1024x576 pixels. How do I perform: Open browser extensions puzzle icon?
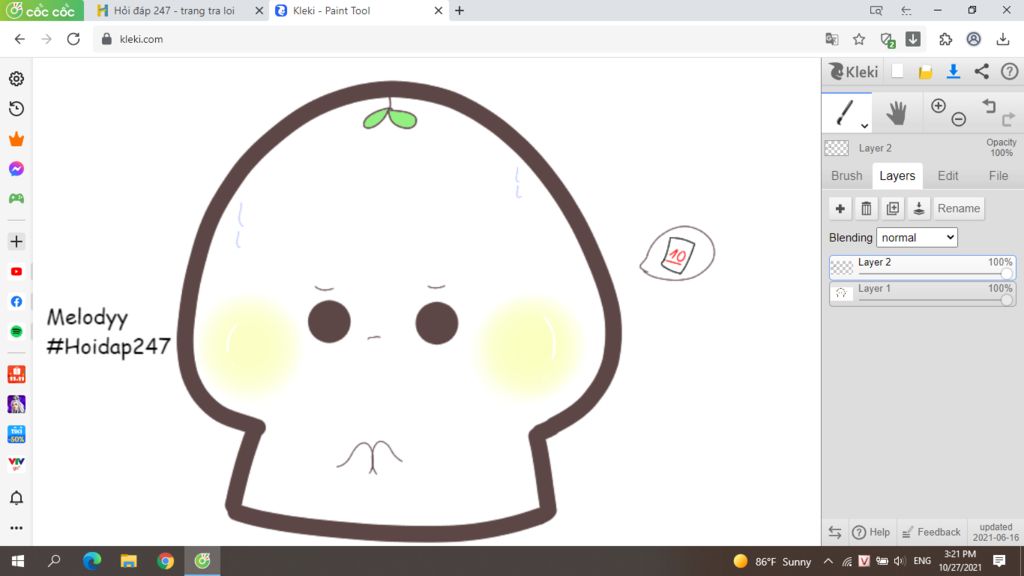tap(946, 39)
